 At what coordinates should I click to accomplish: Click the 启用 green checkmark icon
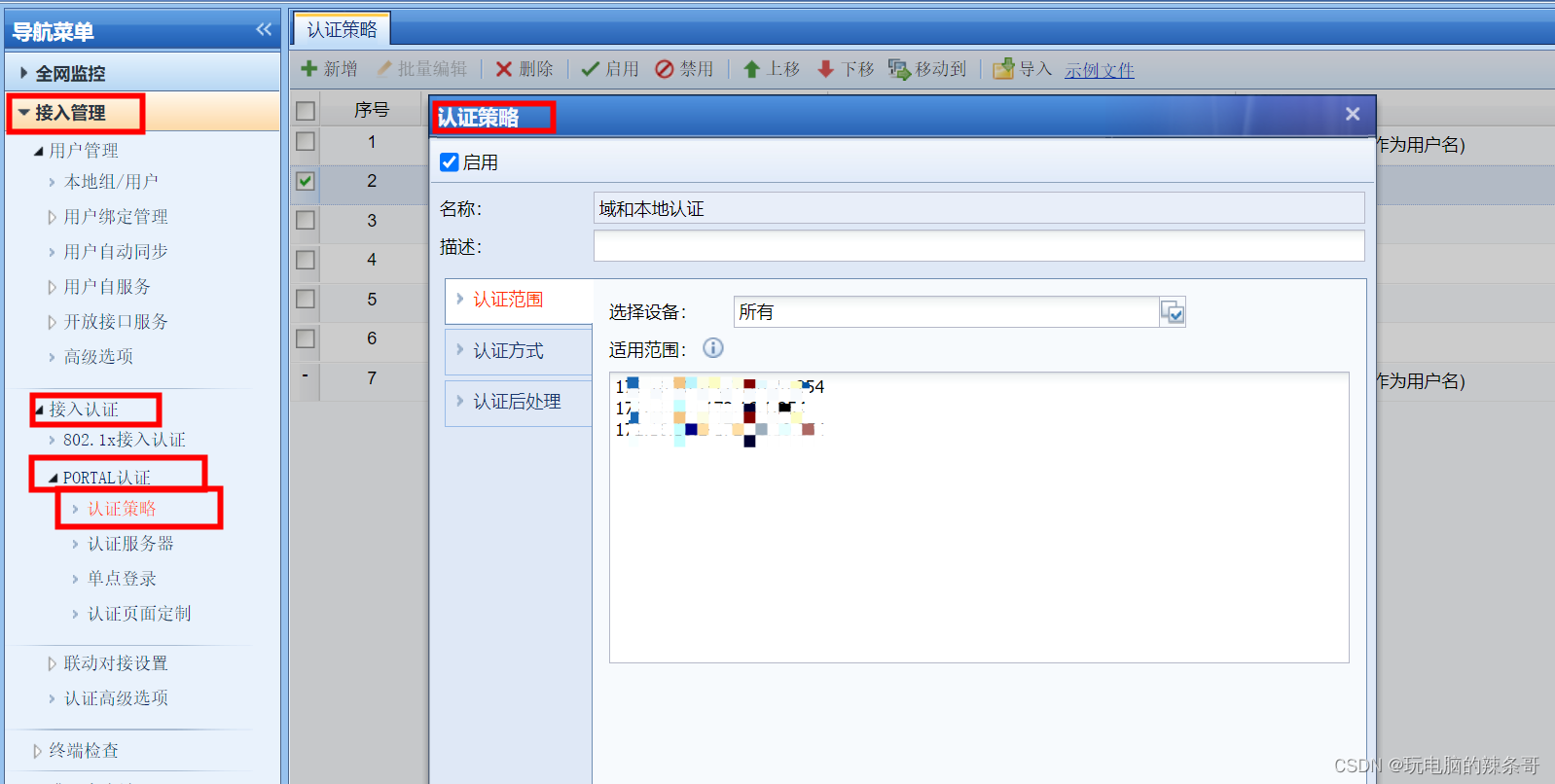click(590, 69)
